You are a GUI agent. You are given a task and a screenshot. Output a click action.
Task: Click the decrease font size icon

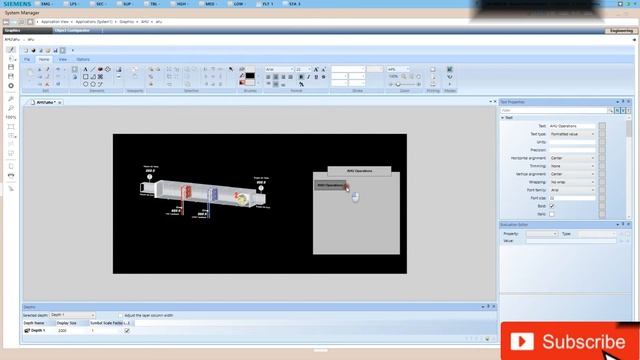point(324,69)
